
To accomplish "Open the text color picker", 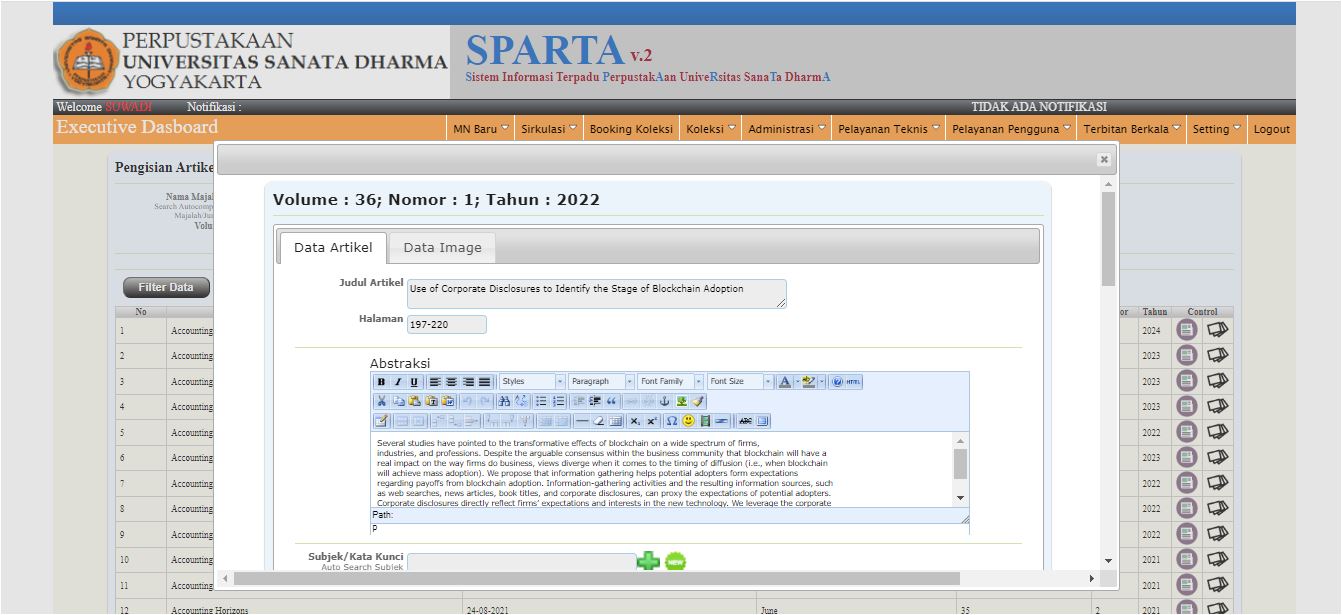I will pyautogui.click(x=784, y=382).
